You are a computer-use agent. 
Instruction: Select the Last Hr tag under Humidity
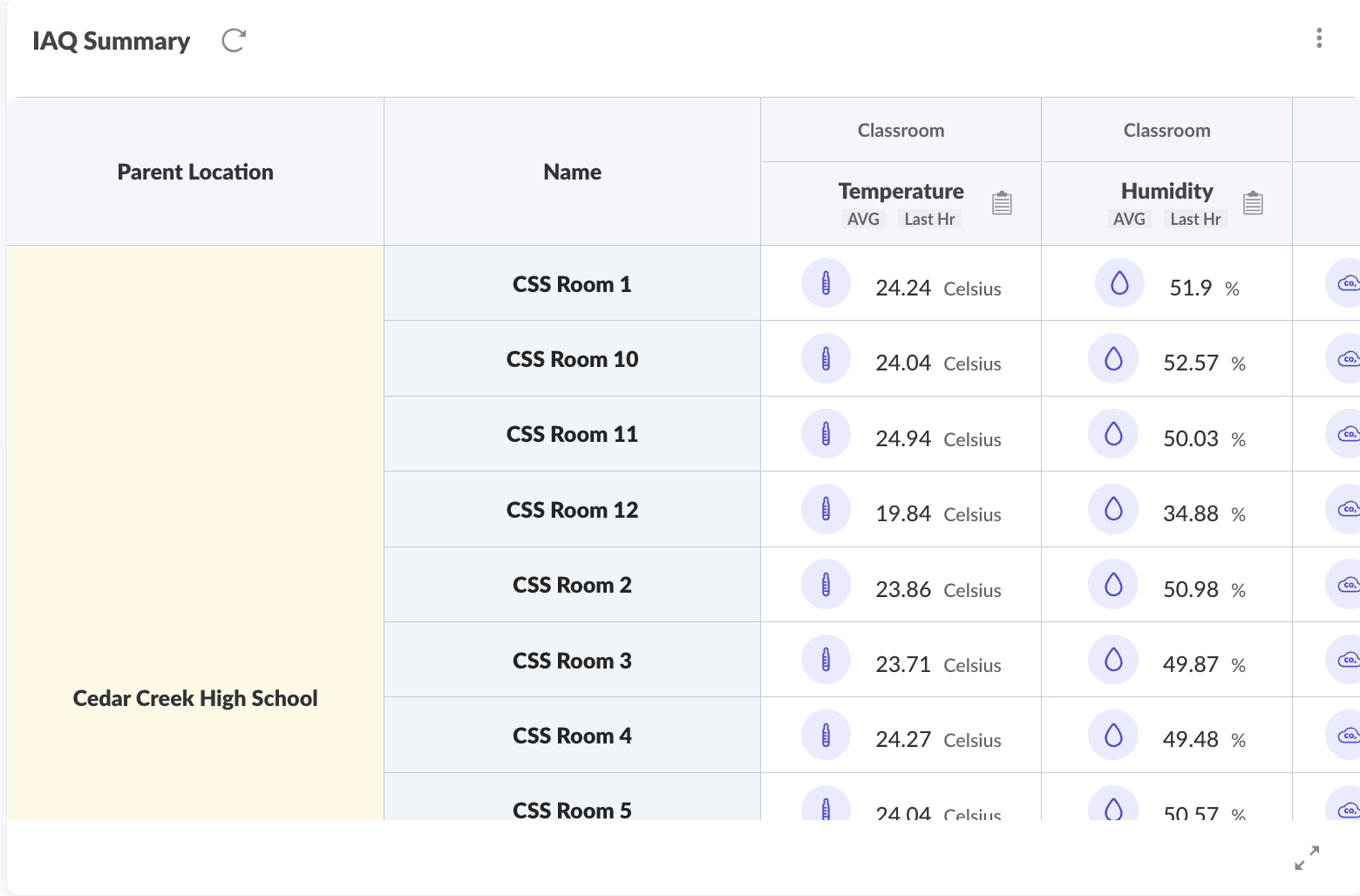coord(1195,219)
